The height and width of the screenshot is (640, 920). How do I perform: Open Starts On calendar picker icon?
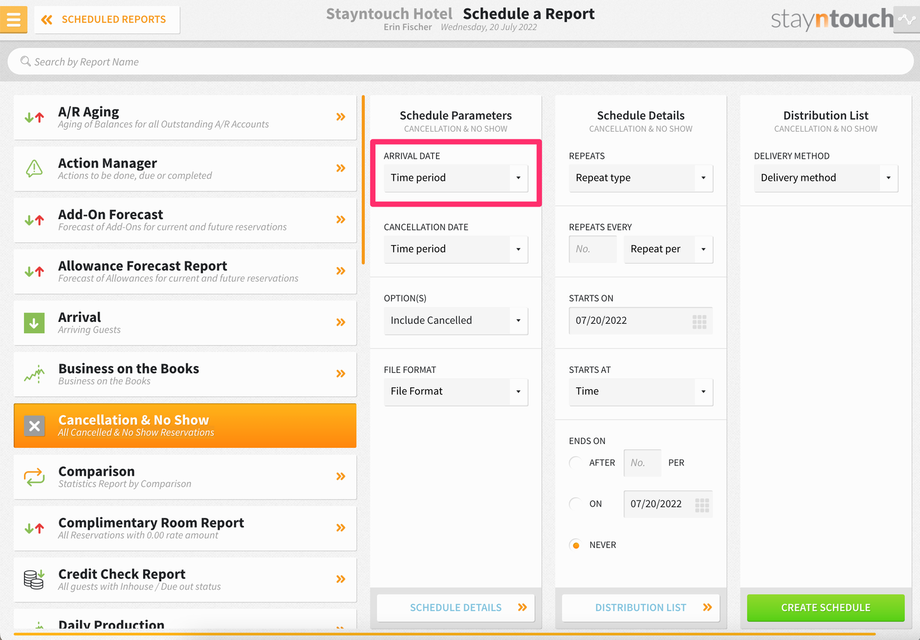699,321
